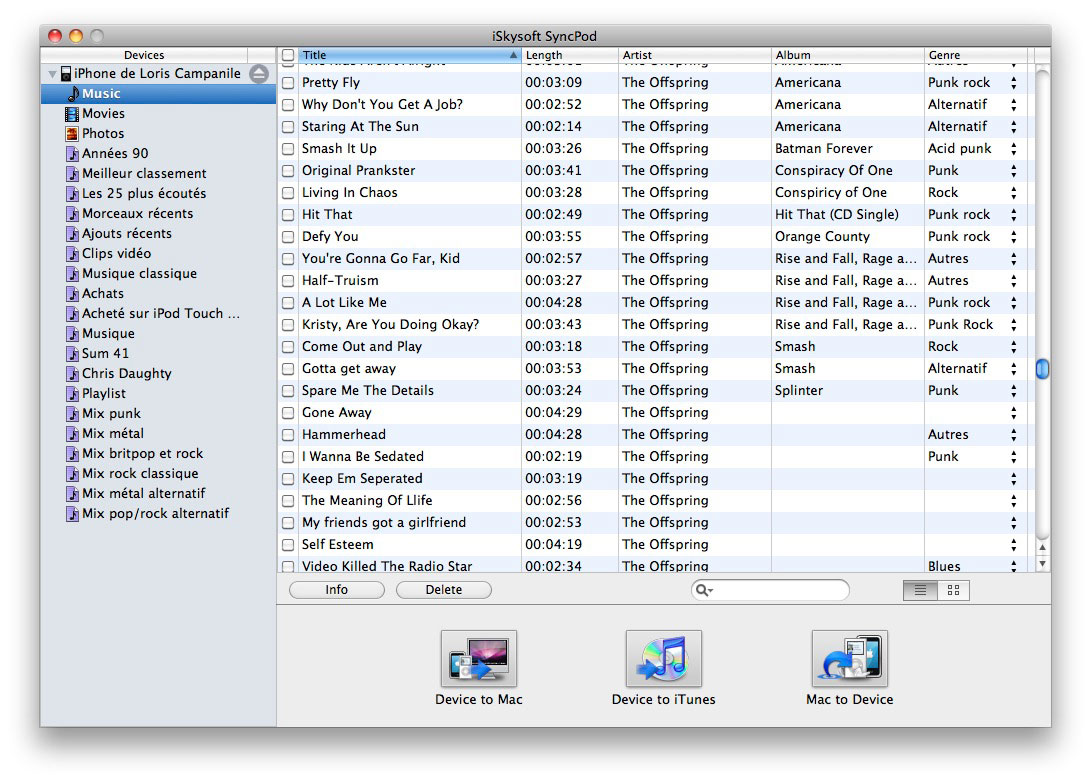1091x782 pixels.
Task: Open search field magnifier dropdown
Action: (x=704, y=590)
